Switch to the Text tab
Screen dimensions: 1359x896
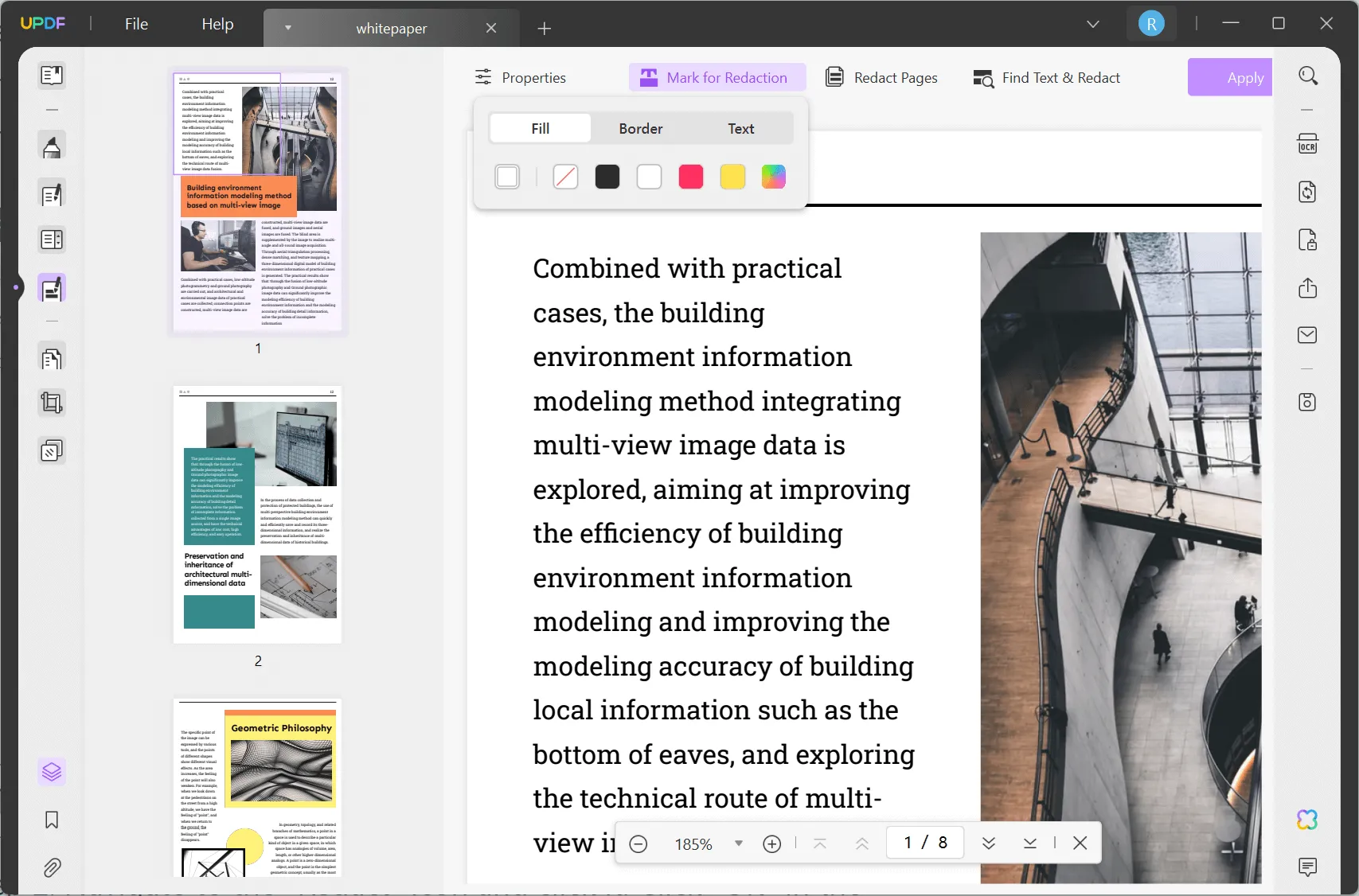(x=740, y=129)
